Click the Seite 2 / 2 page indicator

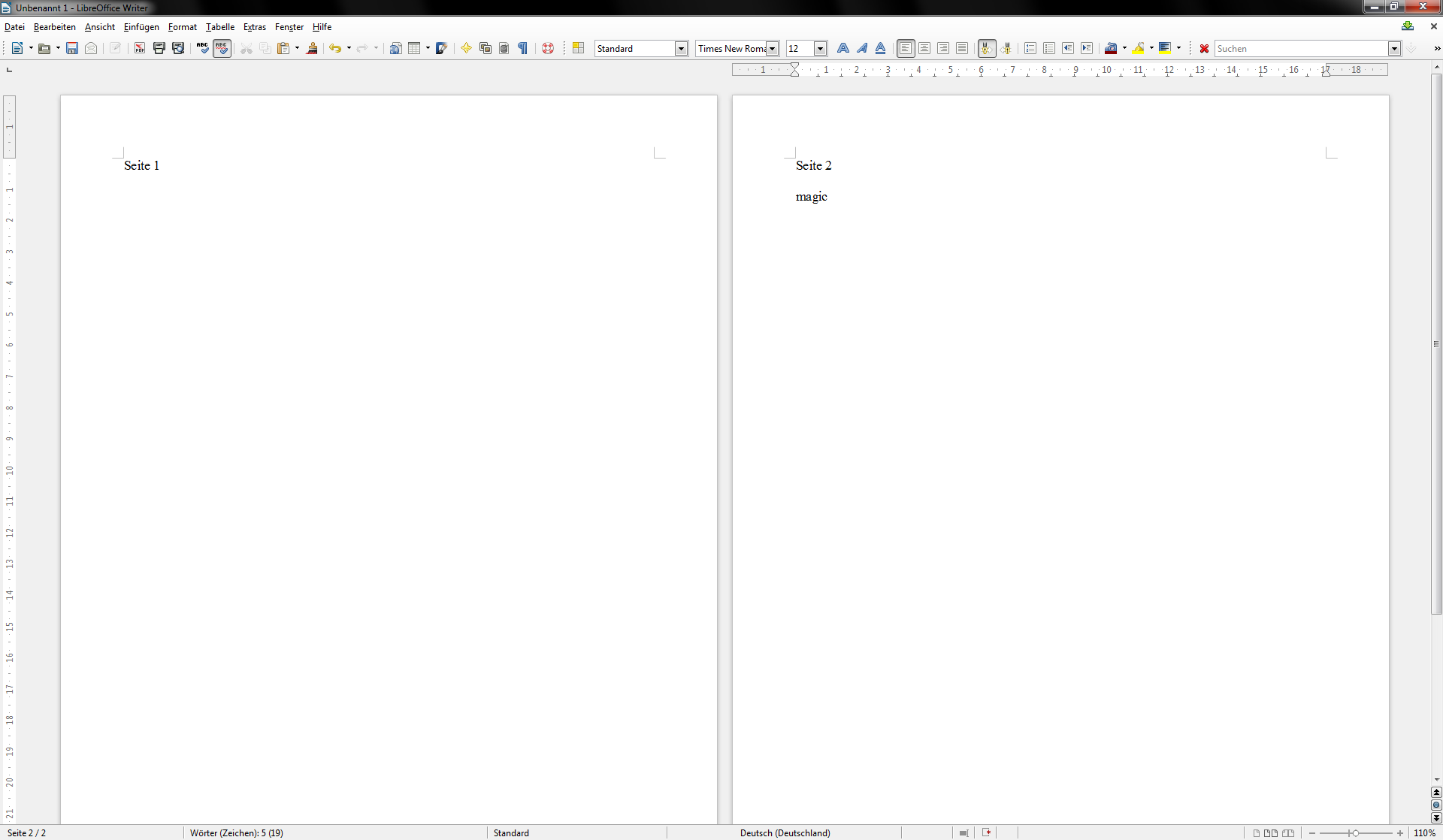27,832
